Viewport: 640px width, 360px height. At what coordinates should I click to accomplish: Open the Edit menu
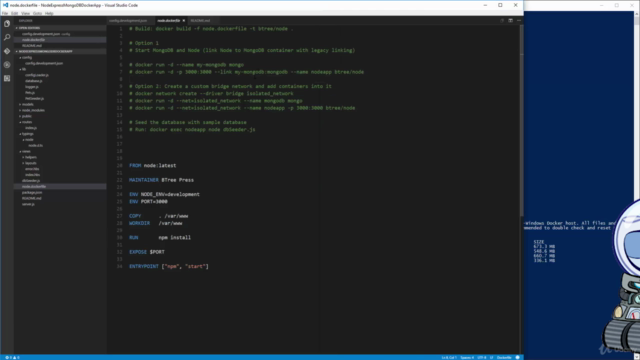(x=15, y=13)
